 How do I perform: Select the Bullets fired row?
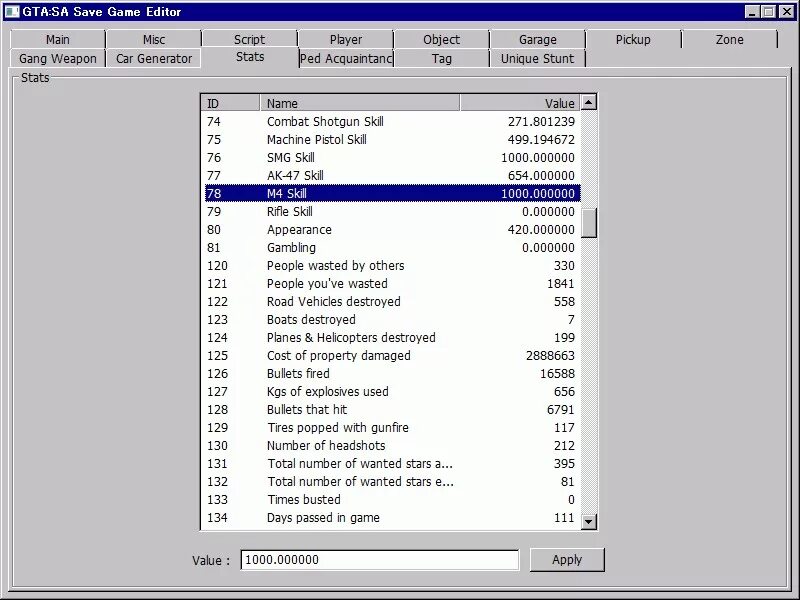pyautogui.click(x=391, y=373)
